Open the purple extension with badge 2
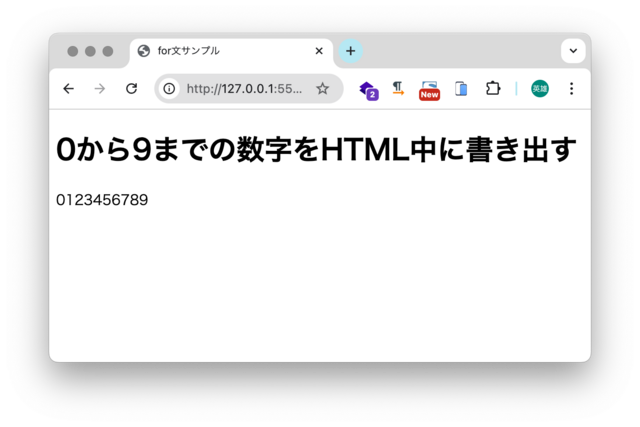Viewport: 640px width, 427px height. pos(369,90)
